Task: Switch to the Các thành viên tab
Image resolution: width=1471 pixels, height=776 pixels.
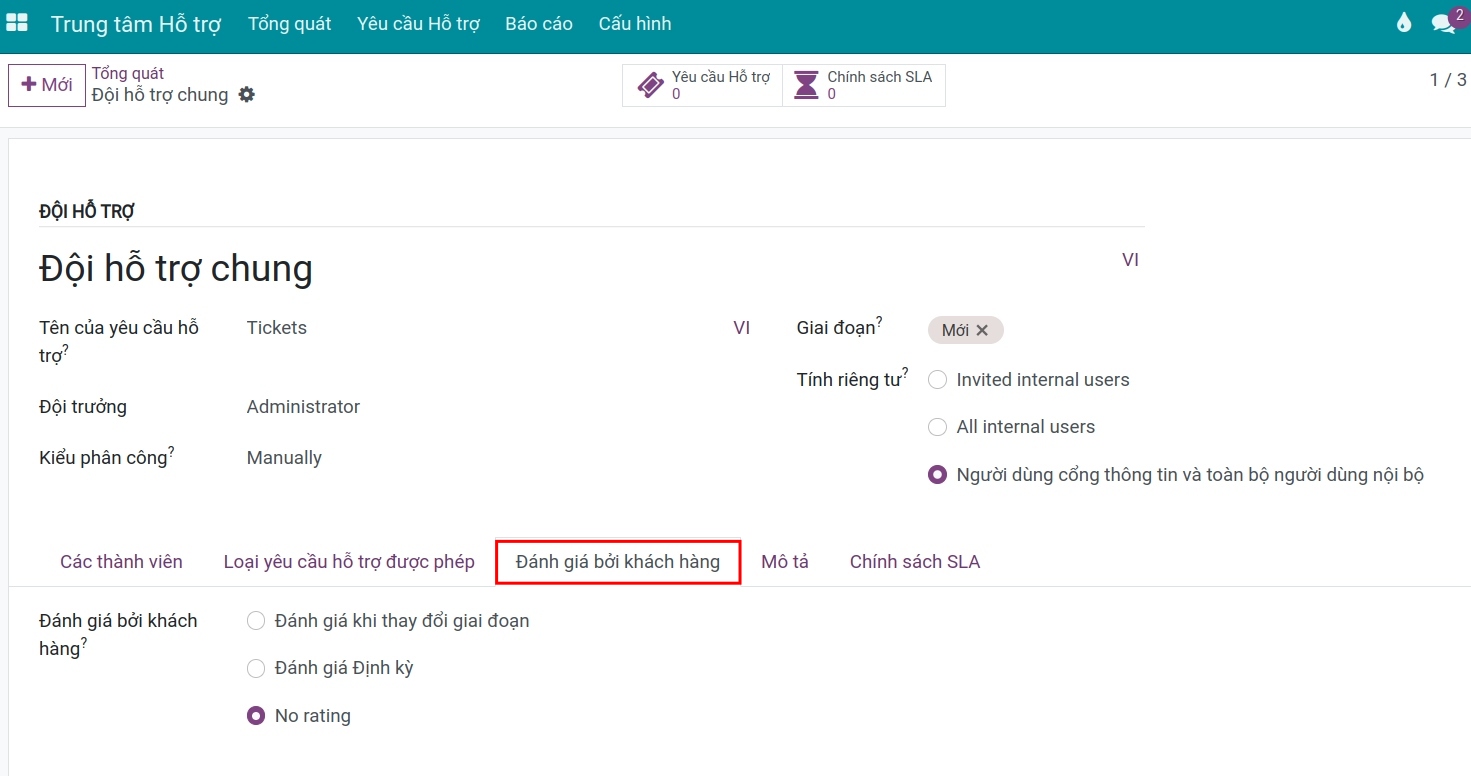Action: 121,562
